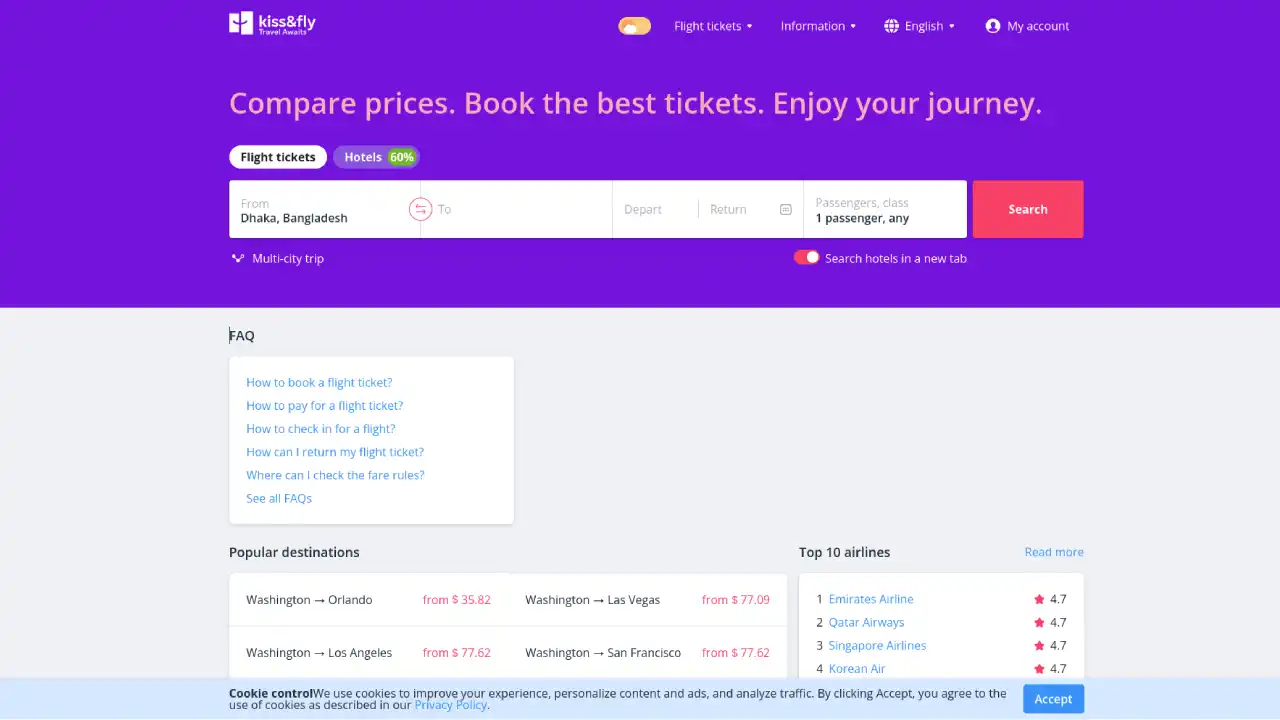
Task: Switch to the Hotels 60% tab
Action: tap(376, 157)
